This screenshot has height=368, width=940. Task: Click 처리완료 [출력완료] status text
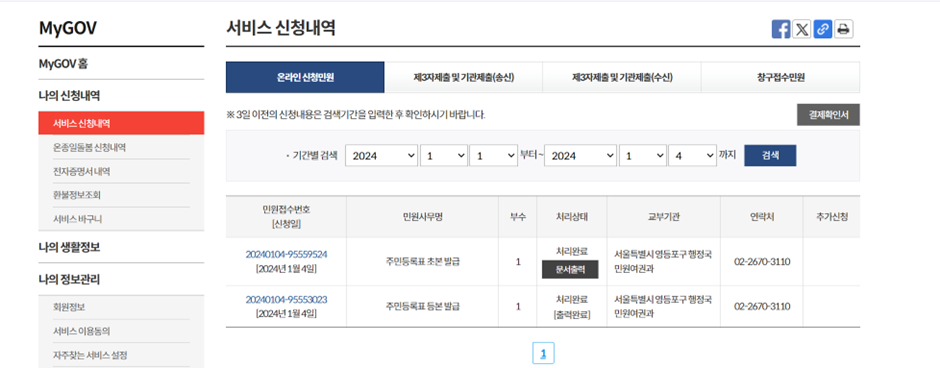(x=571, y=306)
